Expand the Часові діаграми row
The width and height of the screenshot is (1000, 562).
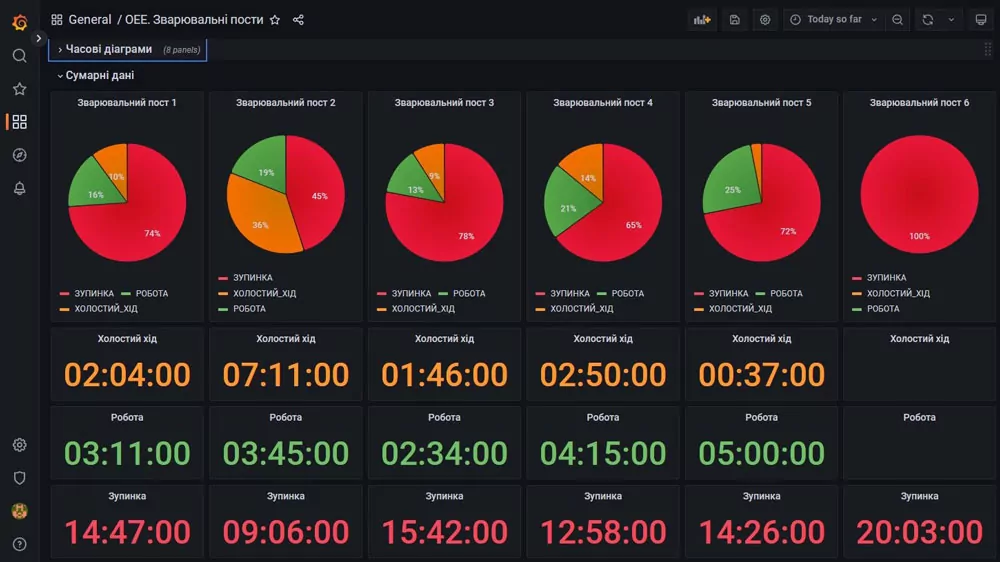tap(110, 49)
